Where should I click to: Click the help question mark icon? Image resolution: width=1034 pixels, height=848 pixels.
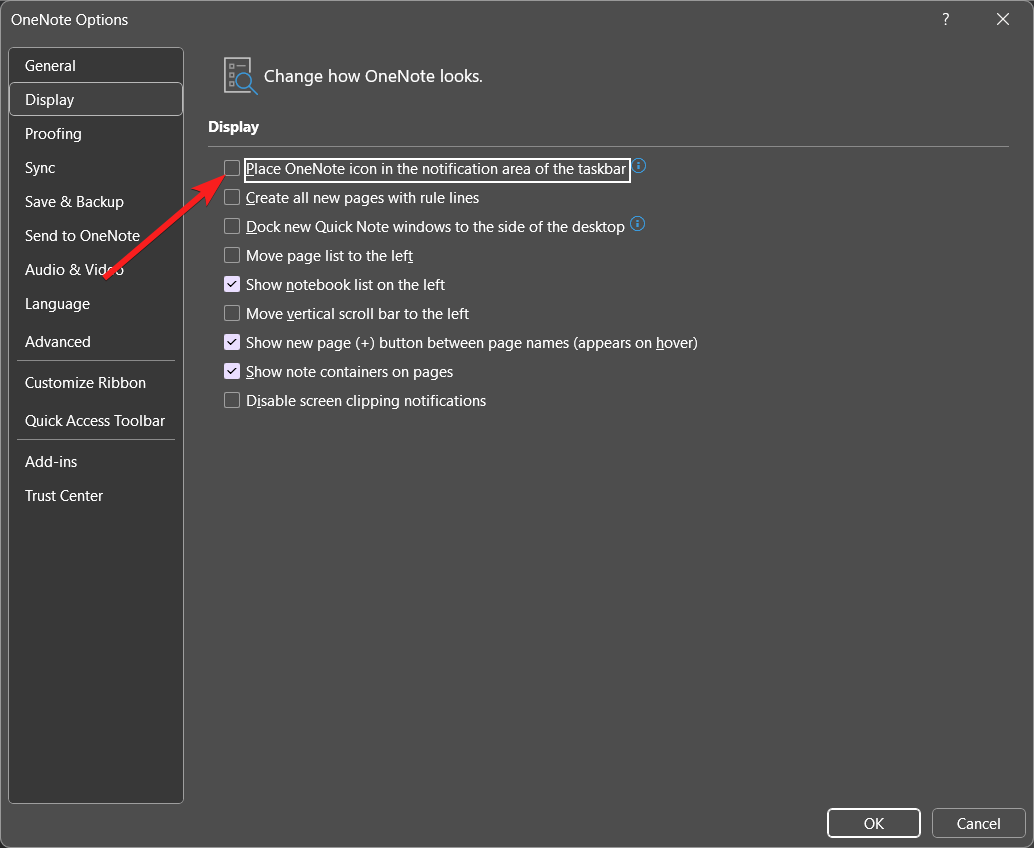click(x=946, y=19)
